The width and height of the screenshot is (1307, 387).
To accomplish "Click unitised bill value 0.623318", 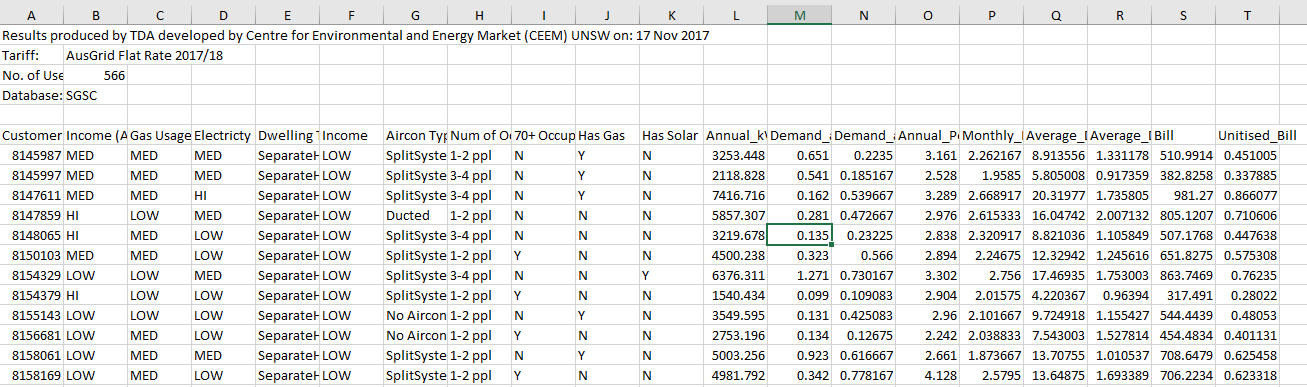I will (x=1246, y=377).
